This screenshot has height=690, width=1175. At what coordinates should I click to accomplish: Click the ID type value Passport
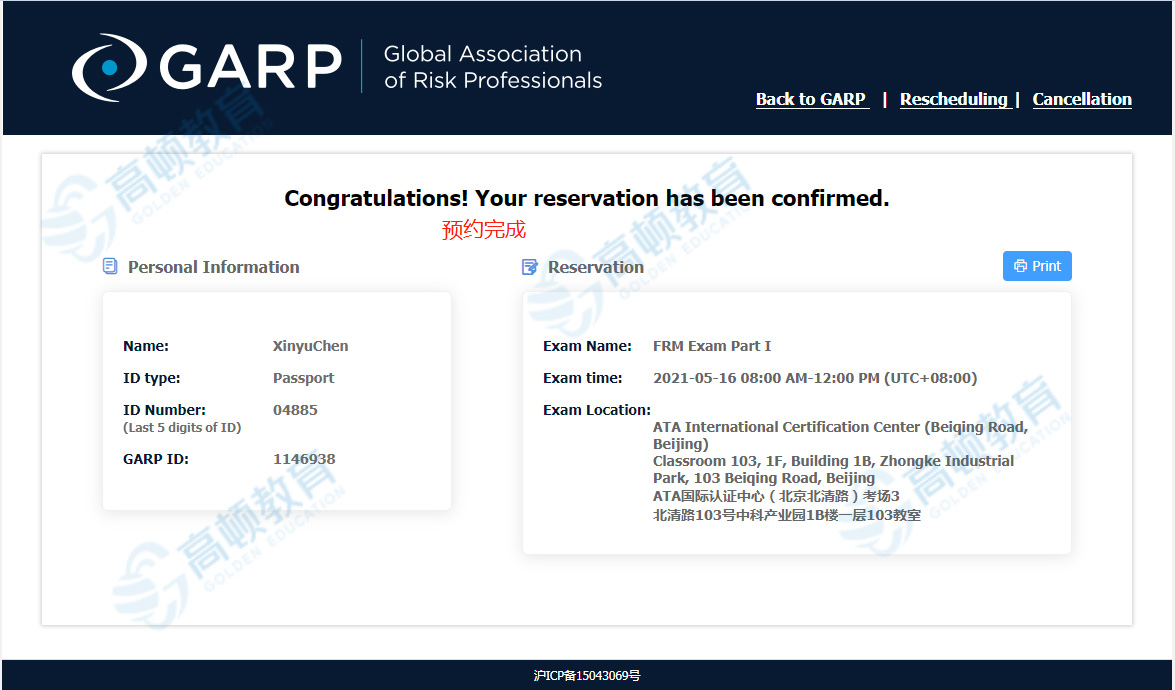click(x=303, y=378)
